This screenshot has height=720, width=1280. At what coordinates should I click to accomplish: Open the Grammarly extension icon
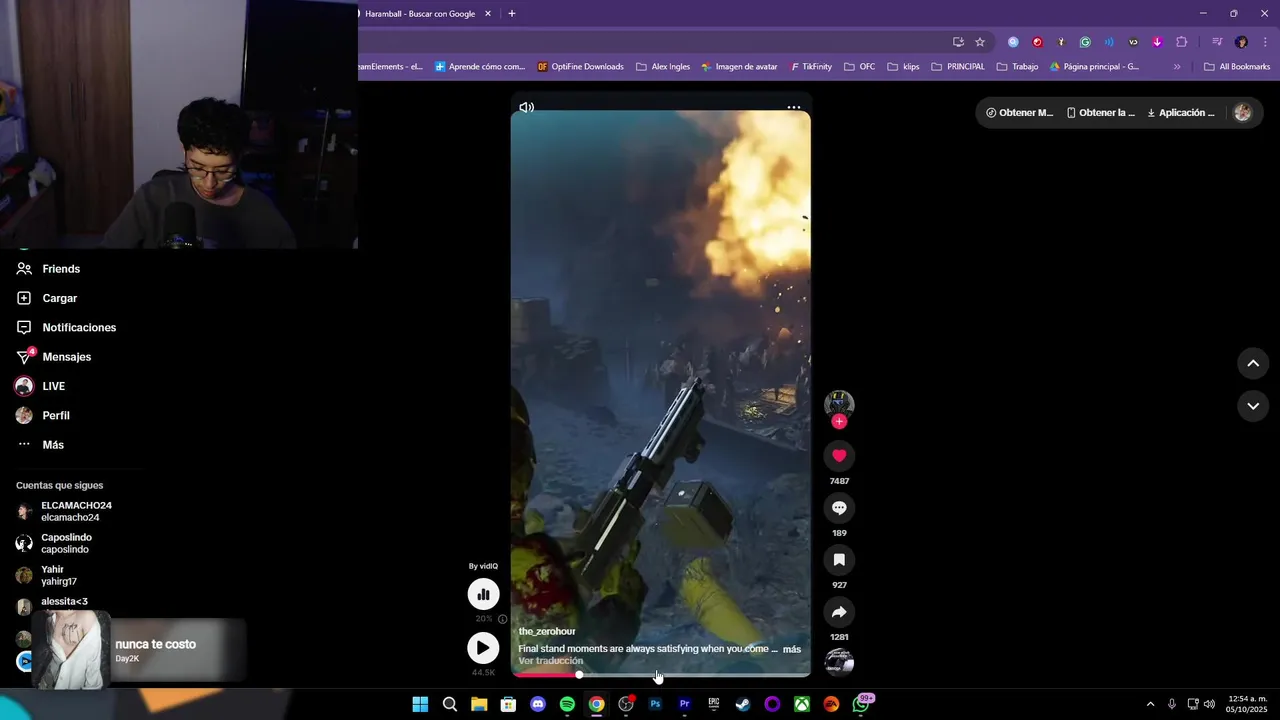click(1085, 42)
